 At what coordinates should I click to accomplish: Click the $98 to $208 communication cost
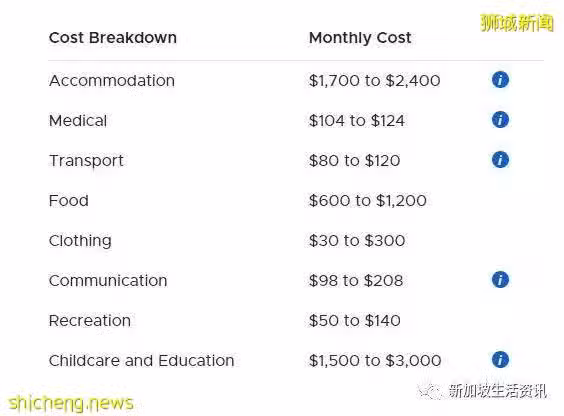click(x=356, y=281)
